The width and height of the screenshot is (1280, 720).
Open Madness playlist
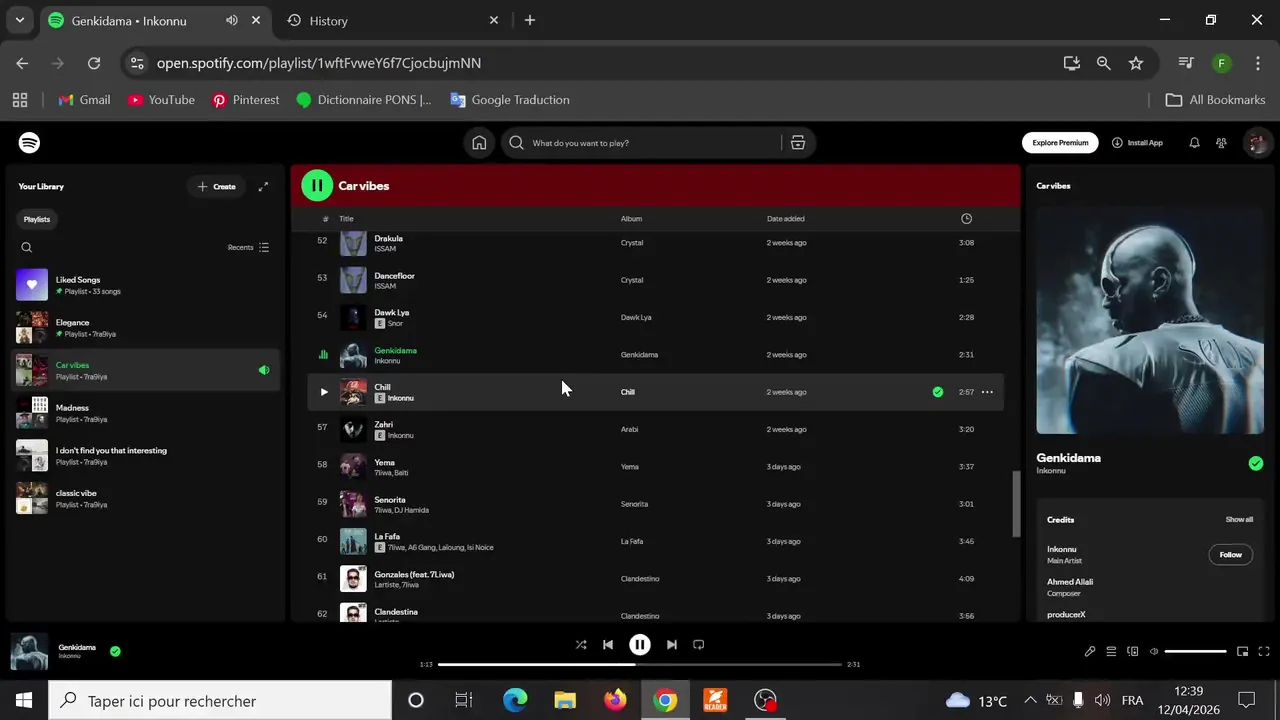point(145,413)
